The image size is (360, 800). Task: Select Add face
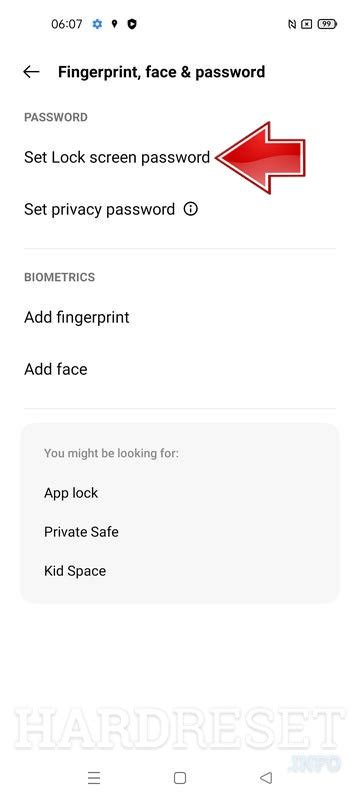(56, 369)
